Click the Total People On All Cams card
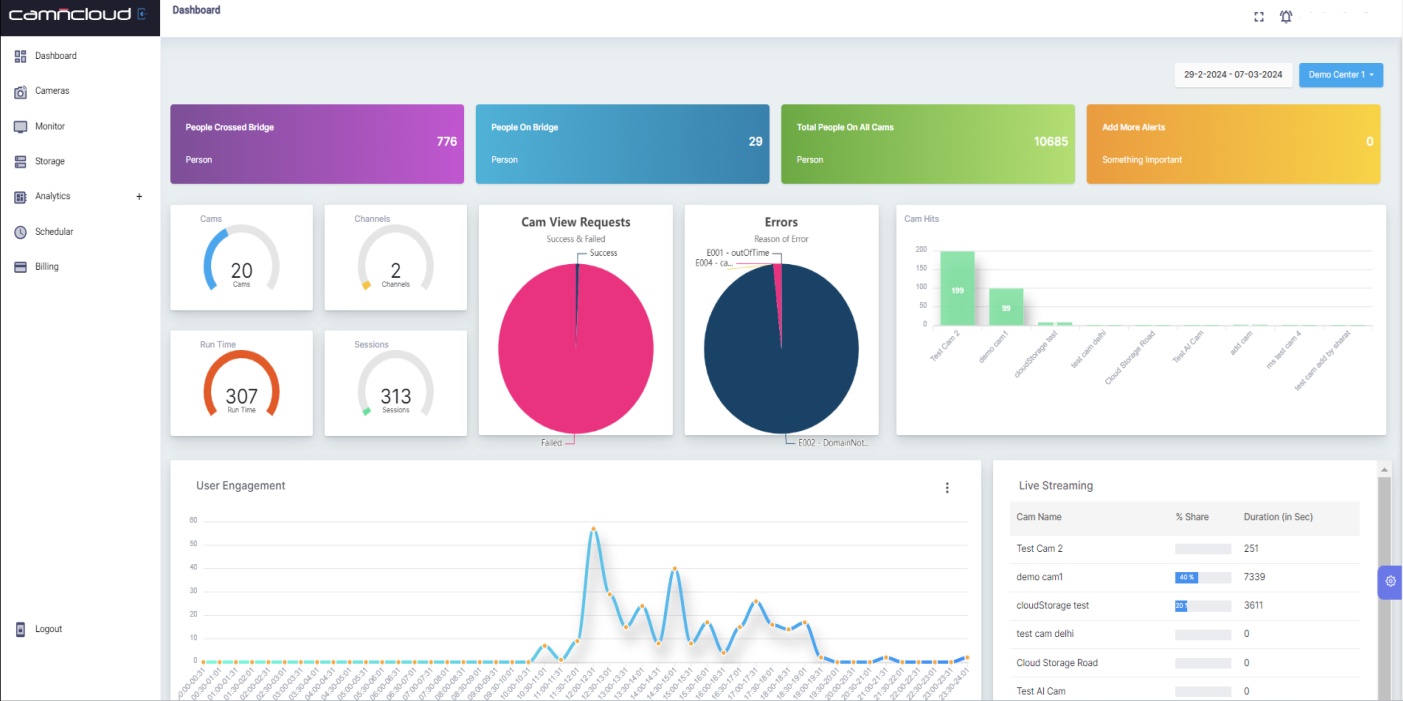The width and height of the screenshot is (1403, 701). pos(928,144)
